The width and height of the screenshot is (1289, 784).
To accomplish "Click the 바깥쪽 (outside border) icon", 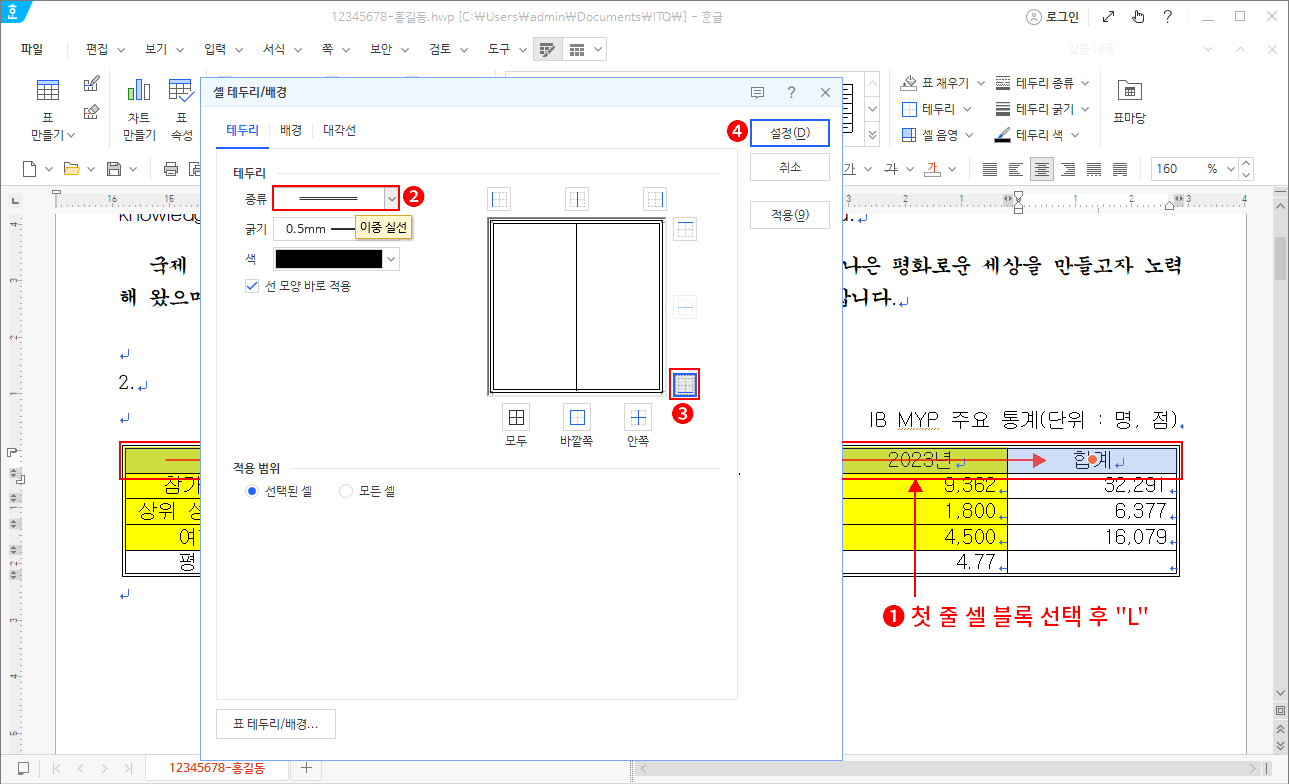I will [x=576, y=417].
